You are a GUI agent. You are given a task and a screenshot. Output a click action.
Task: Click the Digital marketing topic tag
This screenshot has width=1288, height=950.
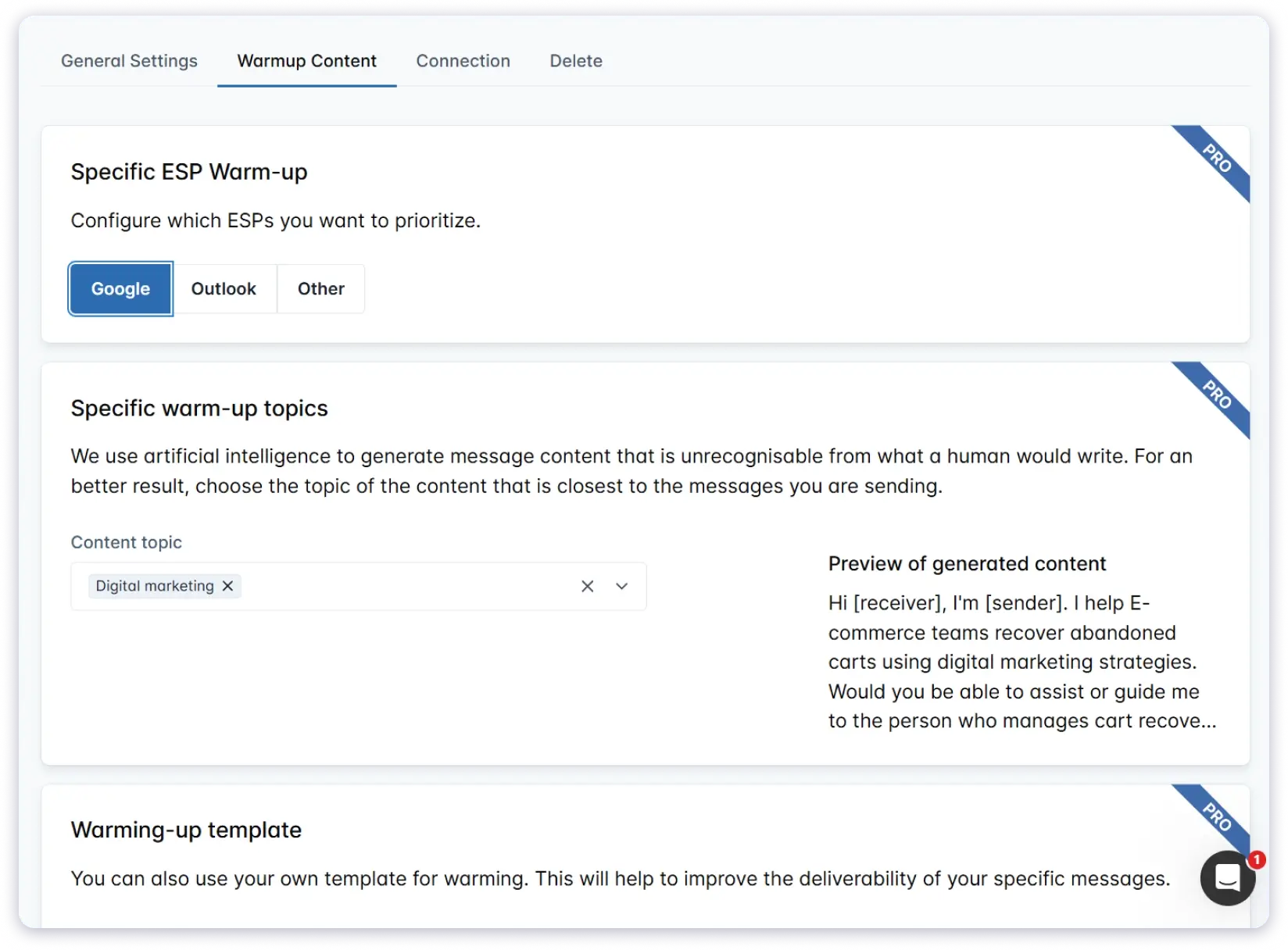click(x=152, y=585)
